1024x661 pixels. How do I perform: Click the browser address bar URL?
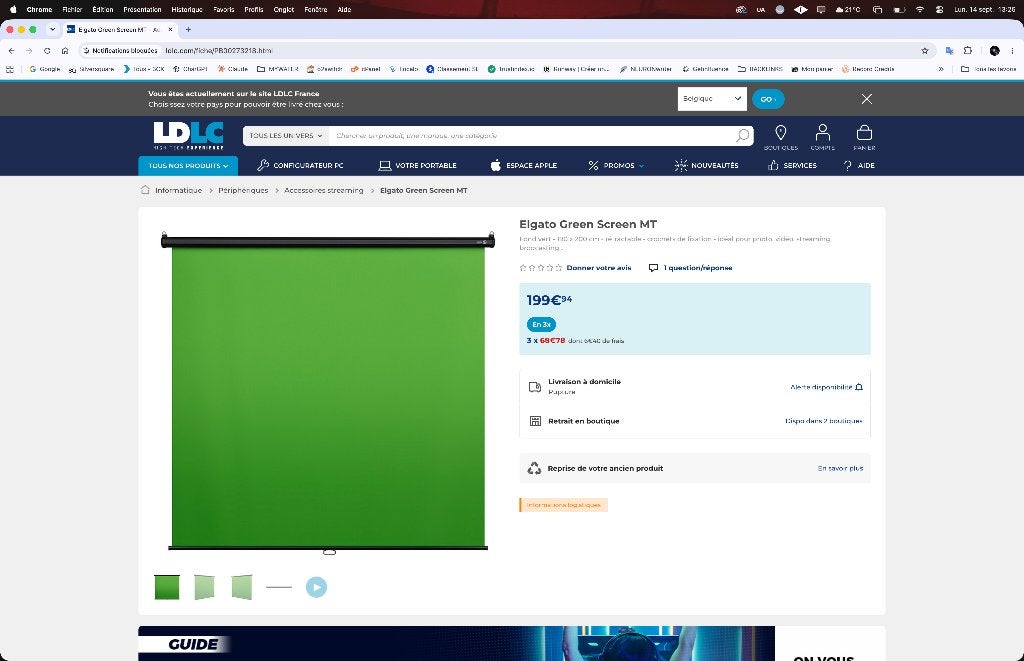tap(219, 50)
